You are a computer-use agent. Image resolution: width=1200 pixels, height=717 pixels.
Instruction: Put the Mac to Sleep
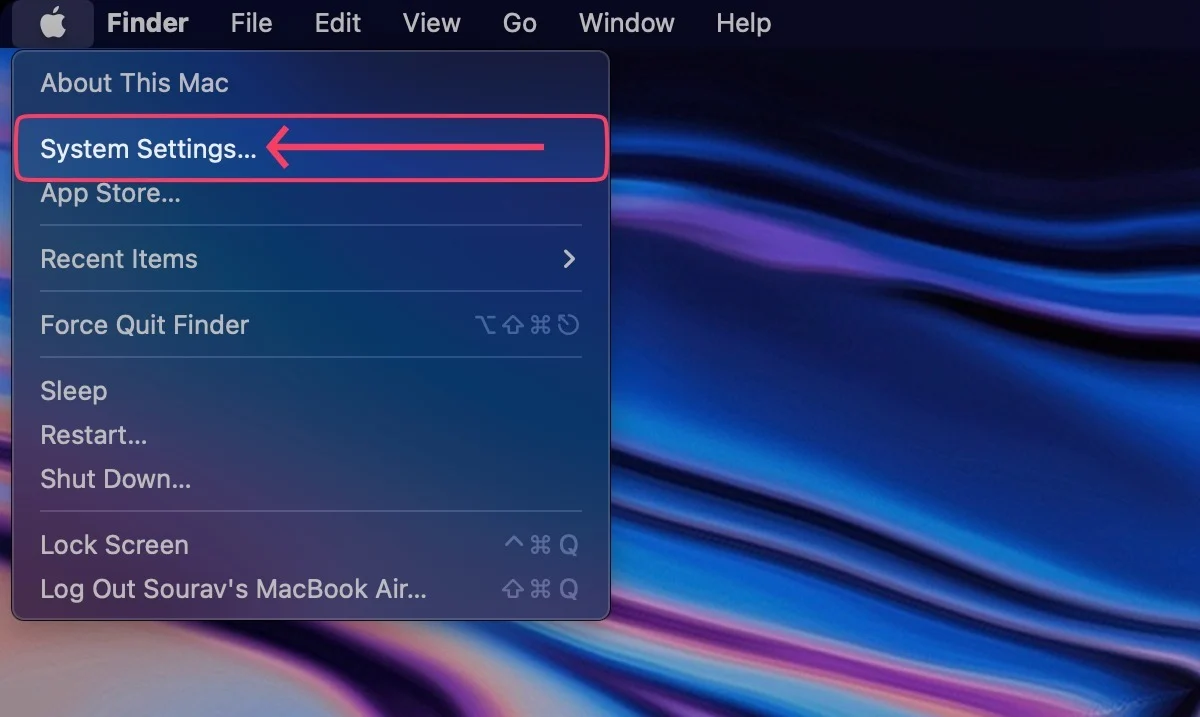310,391
